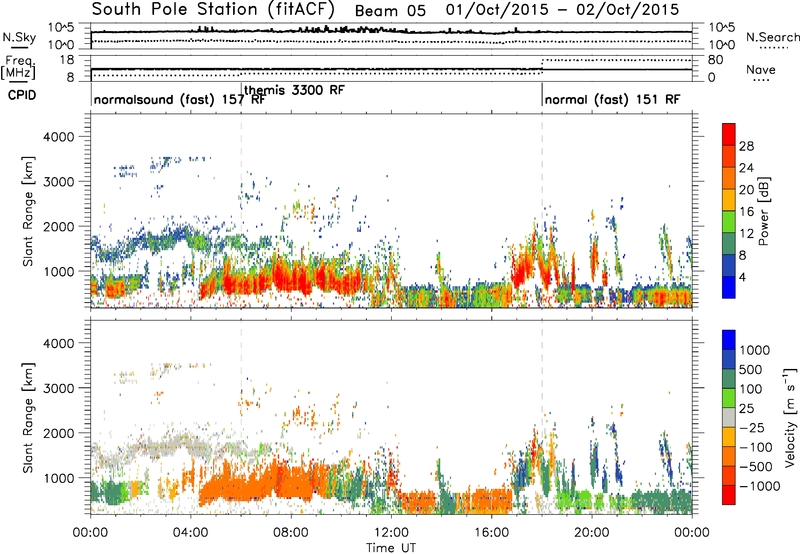Select the "Beam 05" label in the header
The height and width of the screenshot is (554, 800).
pyautogui.click(x=390, y=11)
